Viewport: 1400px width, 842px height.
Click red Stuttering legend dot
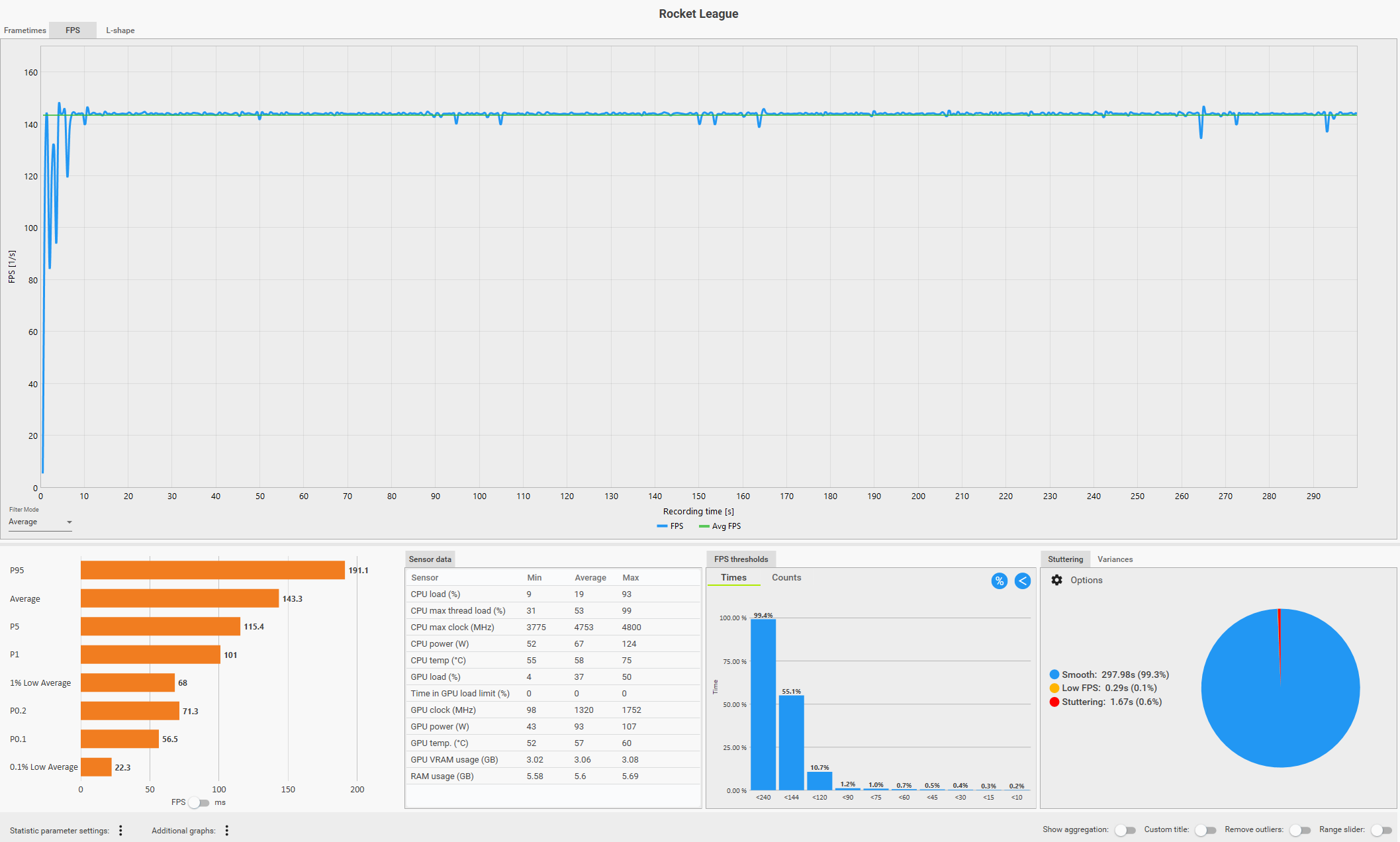coord(1054,702)
